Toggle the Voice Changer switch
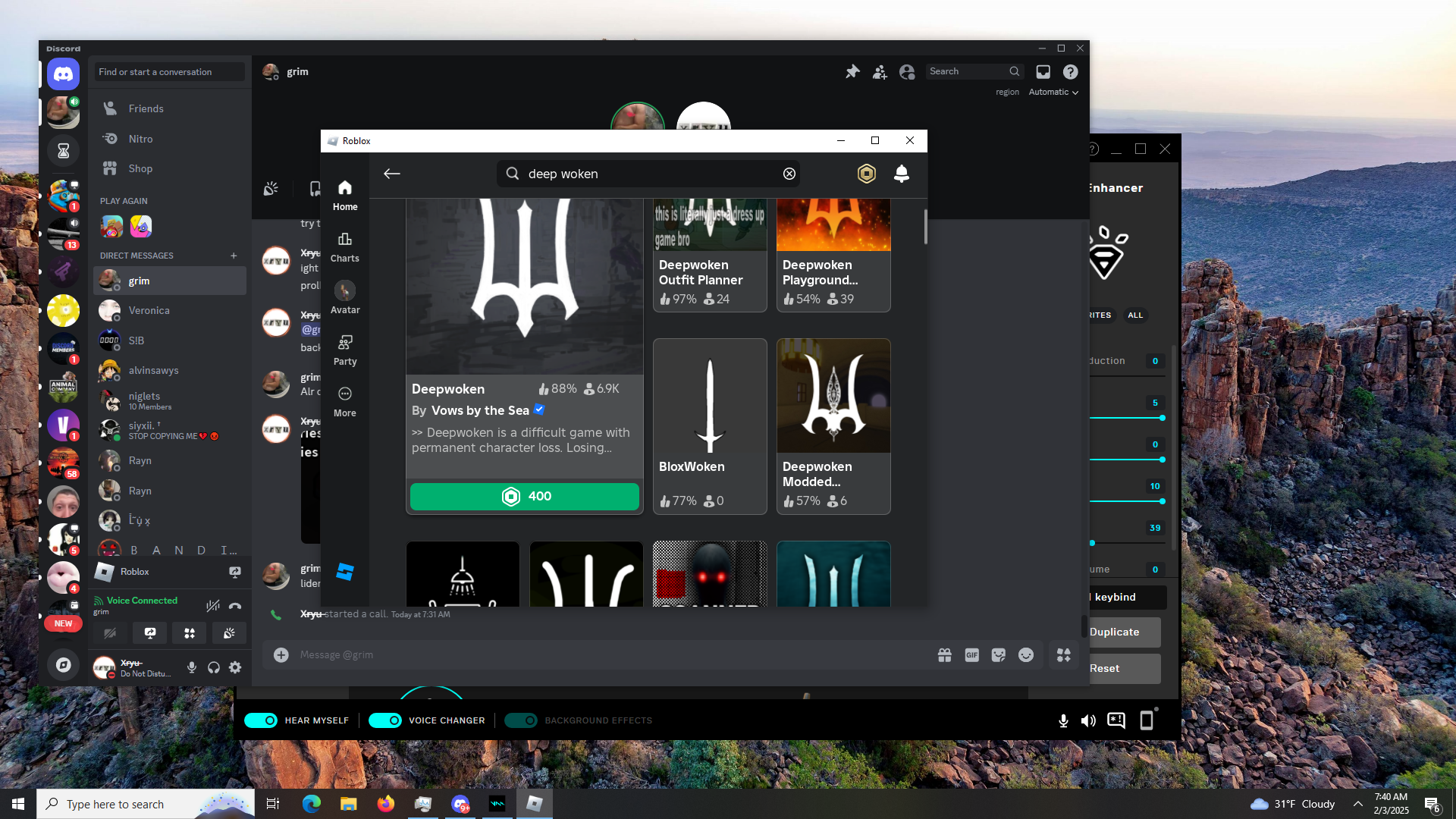 pos(385,720)
